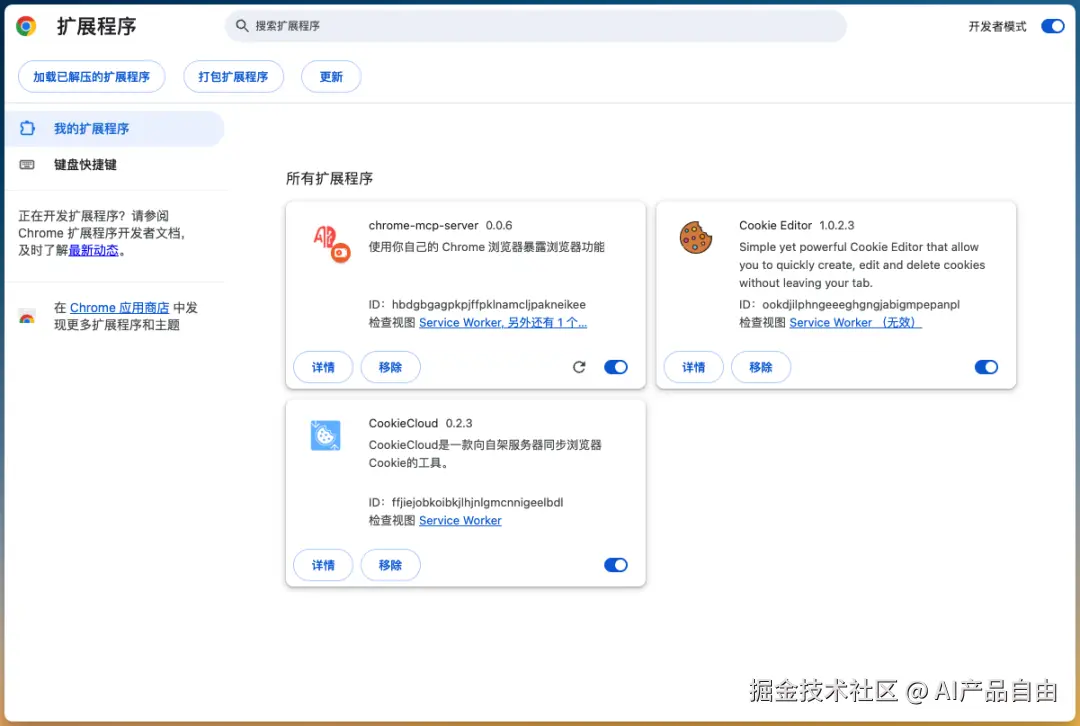Screen dimensions: 1080x726
Task: Toggle 开发者模式 switch off
Action: [1052, 26]
